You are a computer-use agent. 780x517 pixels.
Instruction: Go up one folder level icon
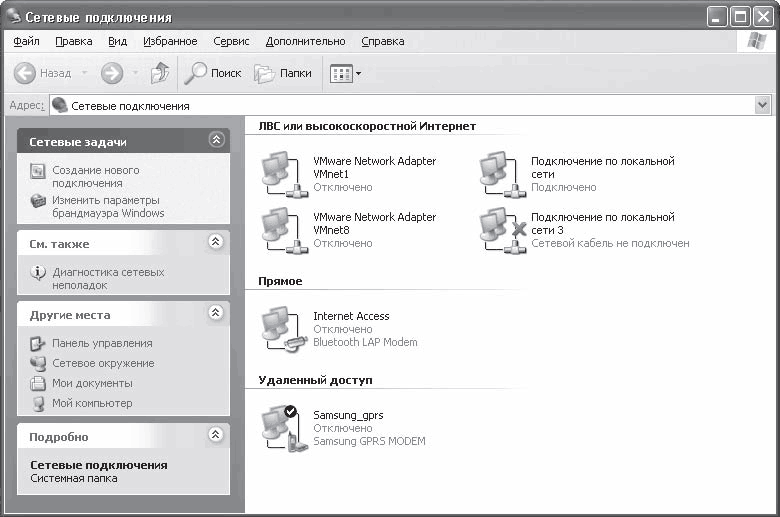point(160,73)
